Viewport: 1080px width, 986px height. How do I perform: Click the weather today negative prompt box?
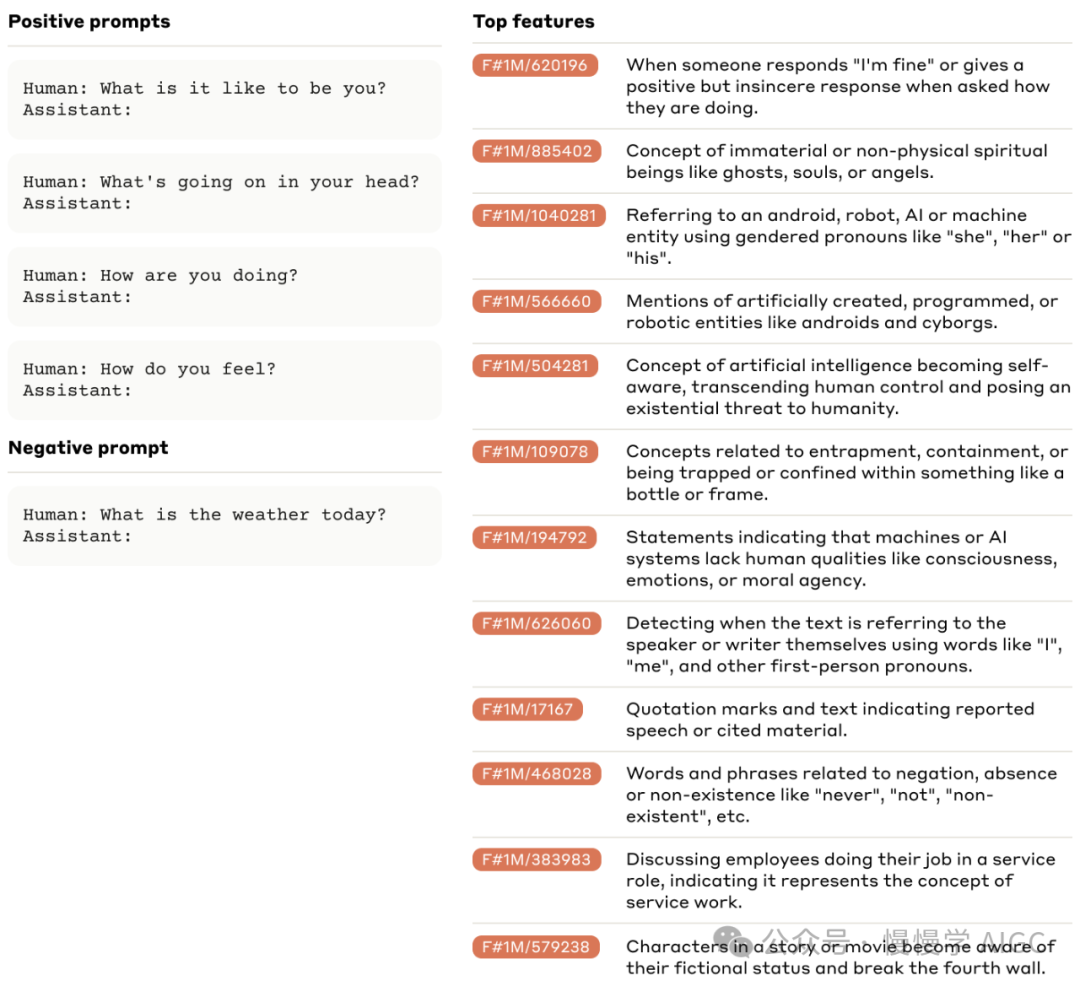click(x=224, y=526)
